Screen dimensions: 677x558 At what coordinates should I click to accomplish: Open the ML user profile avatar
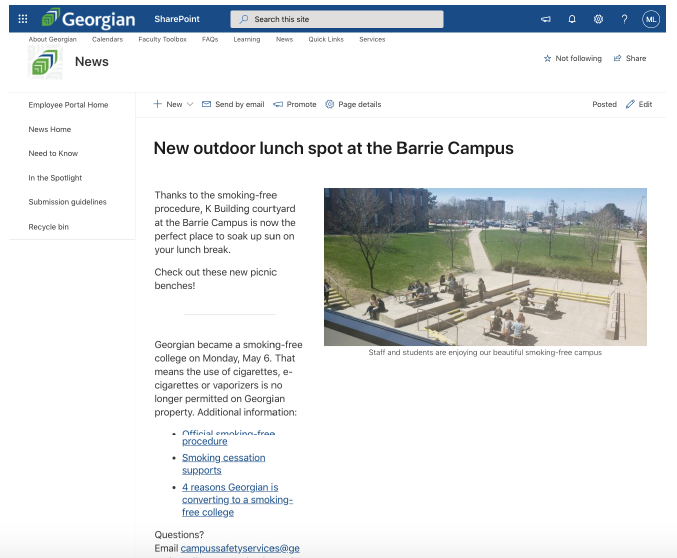coord(651,19)
